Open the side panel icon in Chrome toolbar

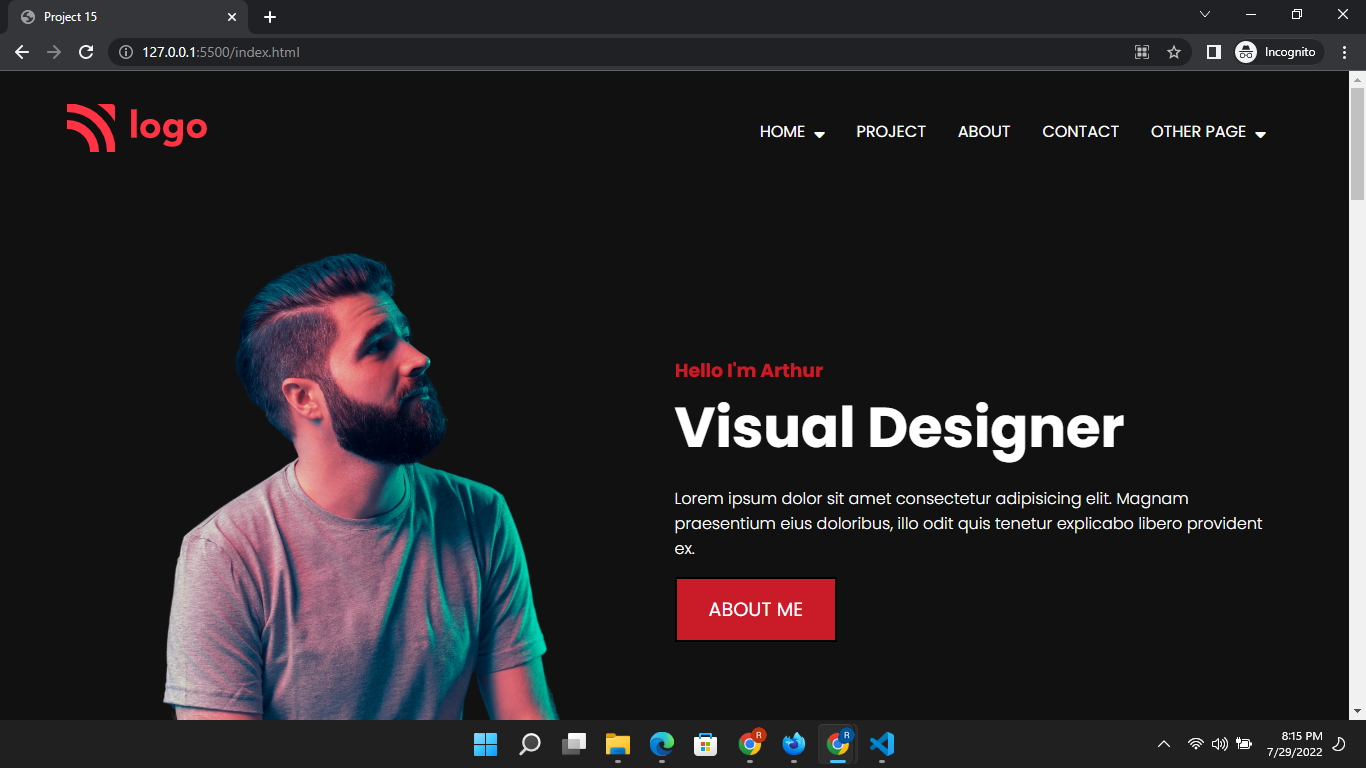click(1213, 52)
